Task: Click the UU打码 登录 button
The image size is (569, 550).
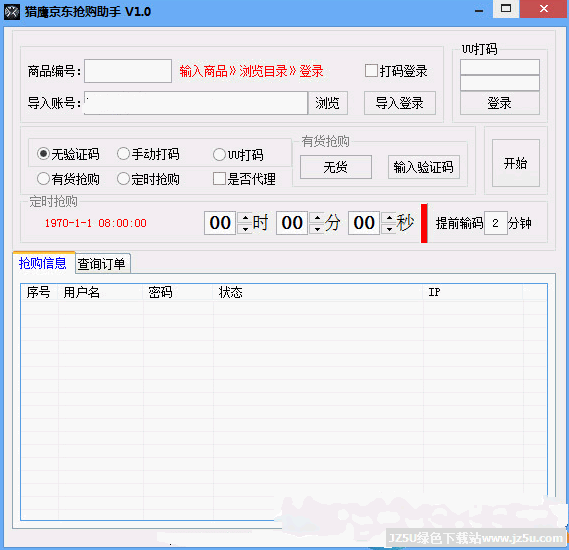Action: click(499, 103)
